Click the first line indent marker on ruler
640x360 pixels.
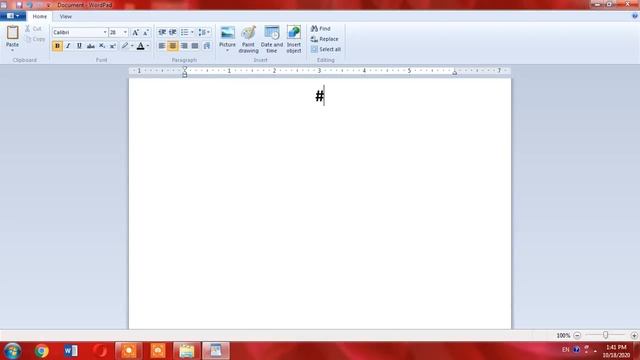tap(185, 69)
